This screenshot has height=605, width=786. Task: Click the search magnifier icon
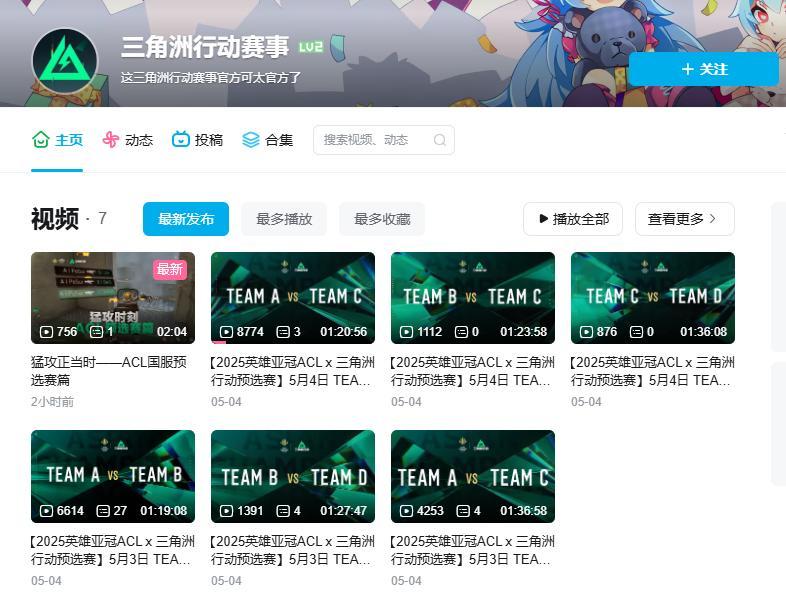439,140
